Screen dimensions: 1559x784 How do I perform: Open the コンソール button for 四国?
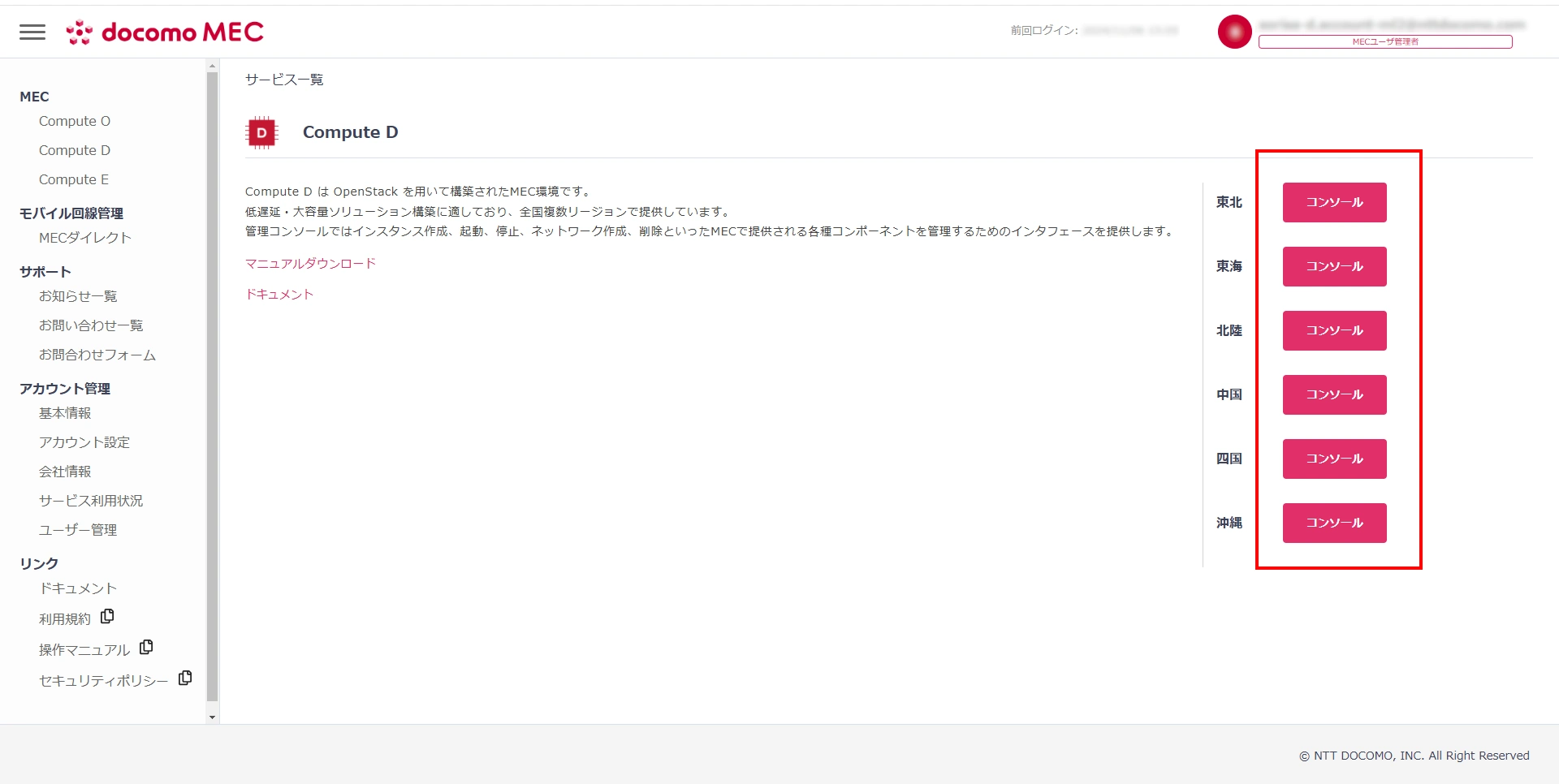pyautogui.click(x=1334, y=459)
